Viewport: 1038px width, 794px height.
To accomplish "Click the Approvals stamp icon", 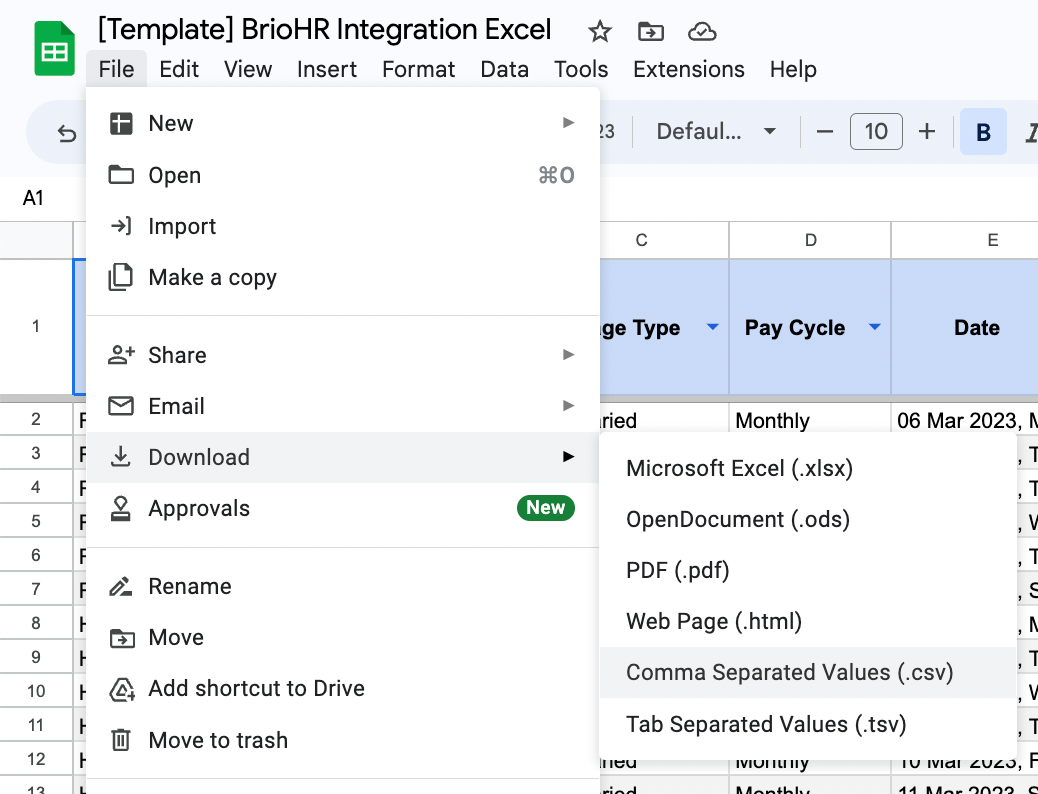I will 120,509.
